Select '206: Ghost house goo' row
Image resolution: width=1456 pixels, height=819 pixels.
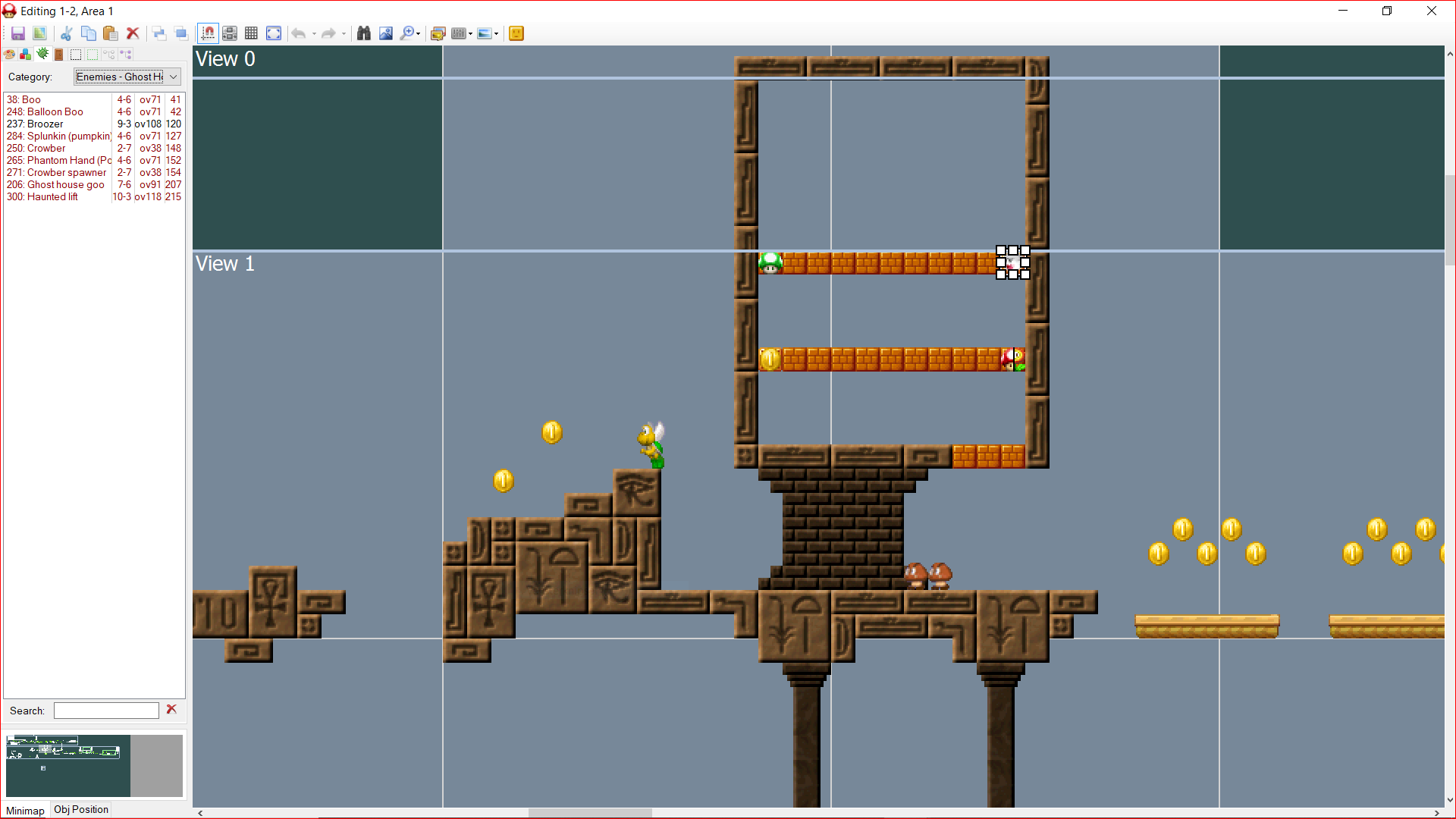94,184
